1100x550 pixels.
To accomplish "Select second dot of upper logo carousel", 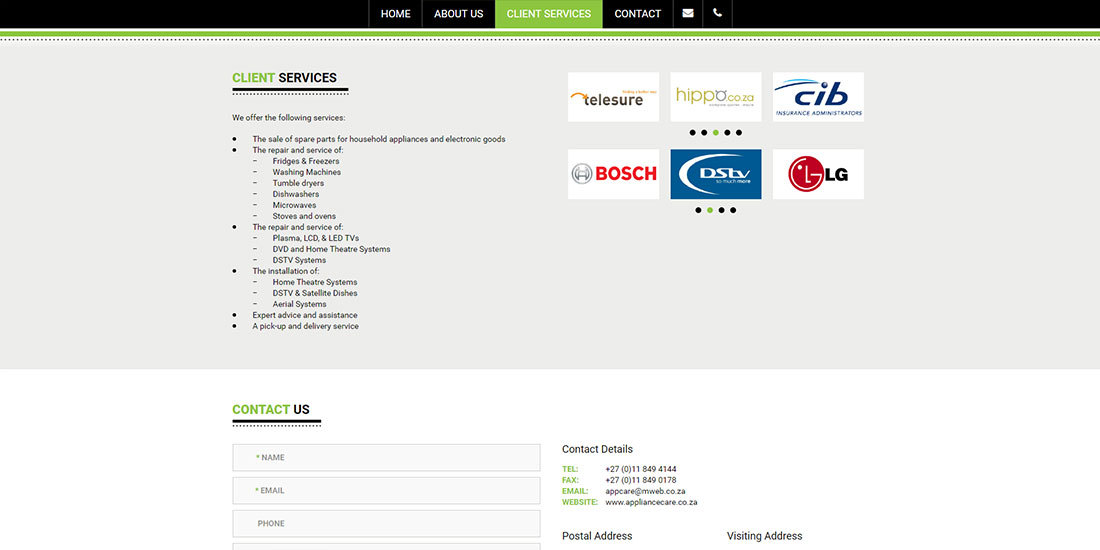I will (x=704, y=133).
